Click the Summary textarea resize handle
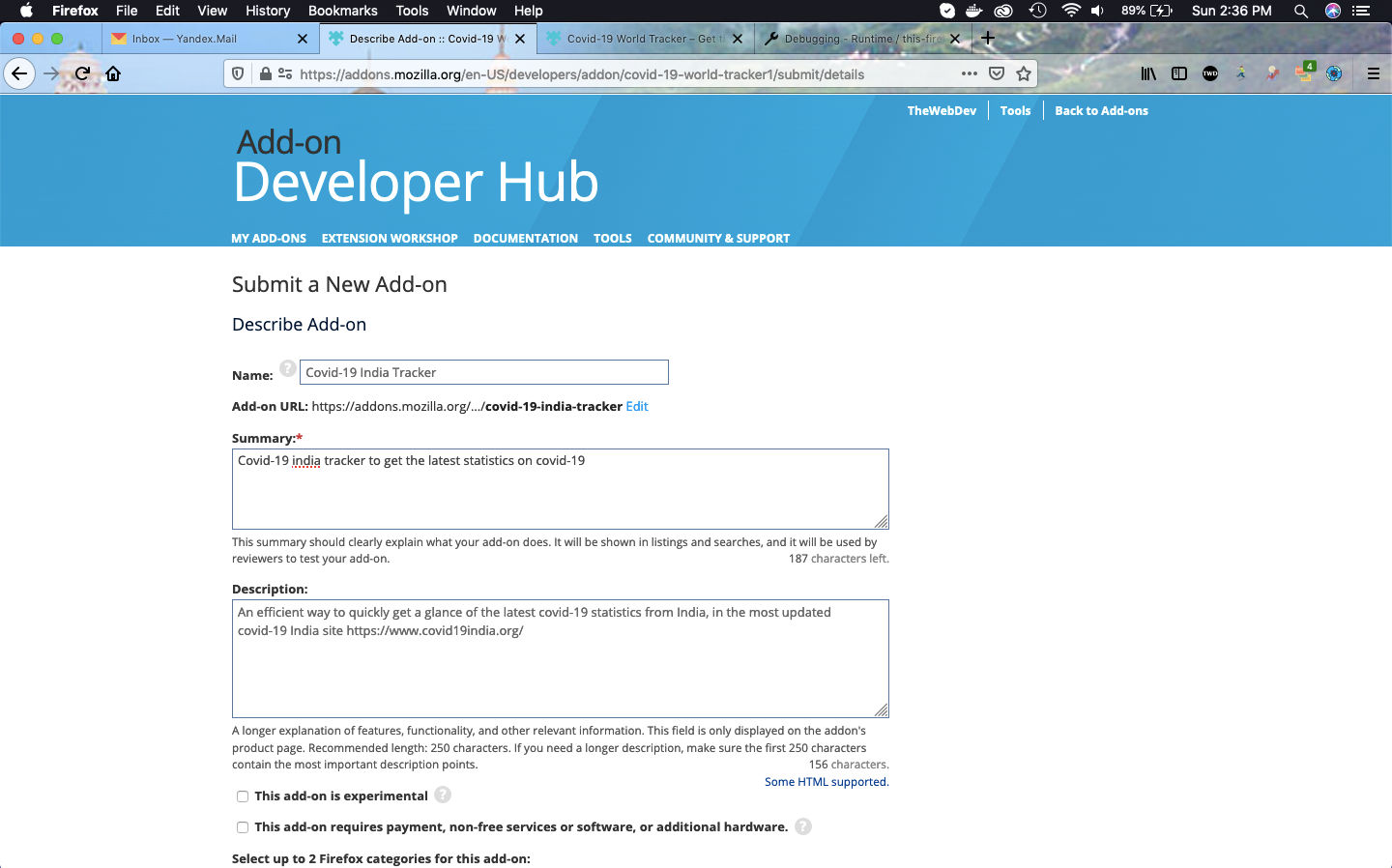This screenshot has width=1392, height=868. (882, 522)
